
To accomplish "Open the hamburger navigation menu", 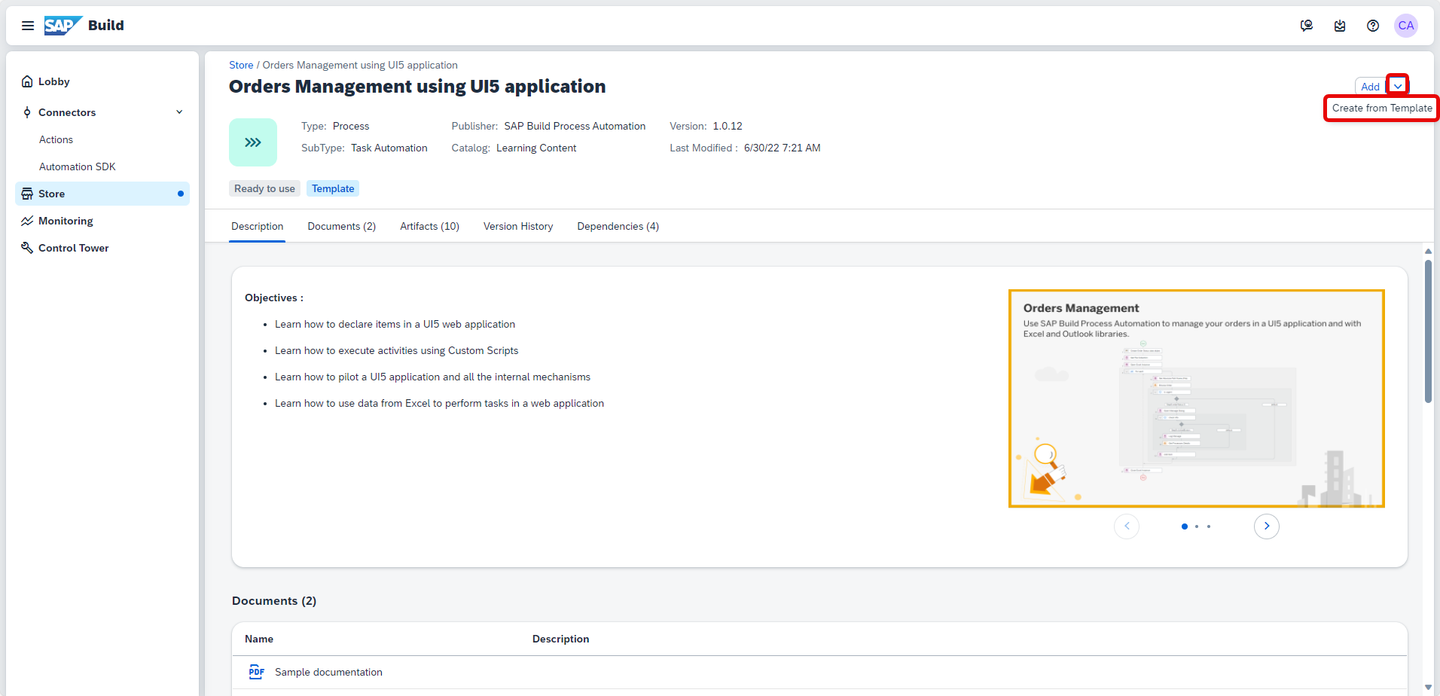I will coord(28,26).
